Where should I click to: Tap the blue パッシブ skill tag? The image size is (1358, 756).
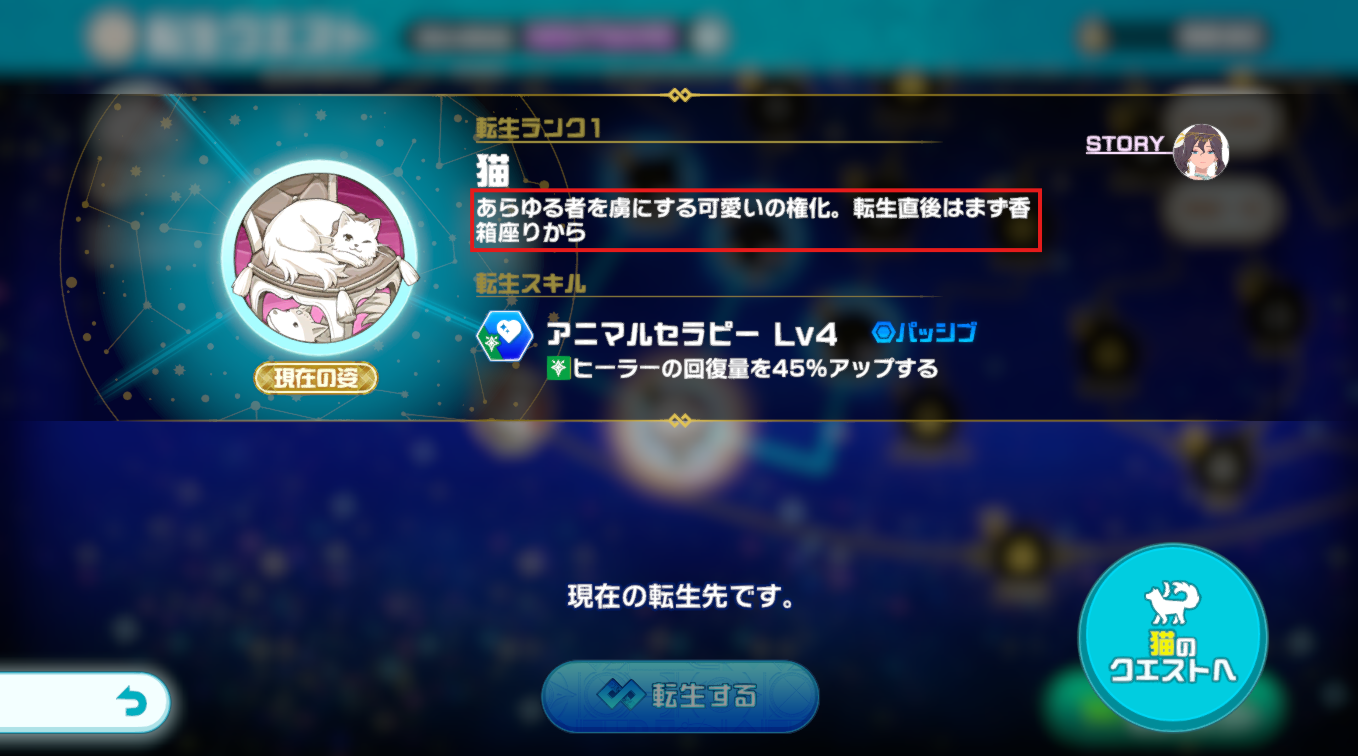pos(924,332)
